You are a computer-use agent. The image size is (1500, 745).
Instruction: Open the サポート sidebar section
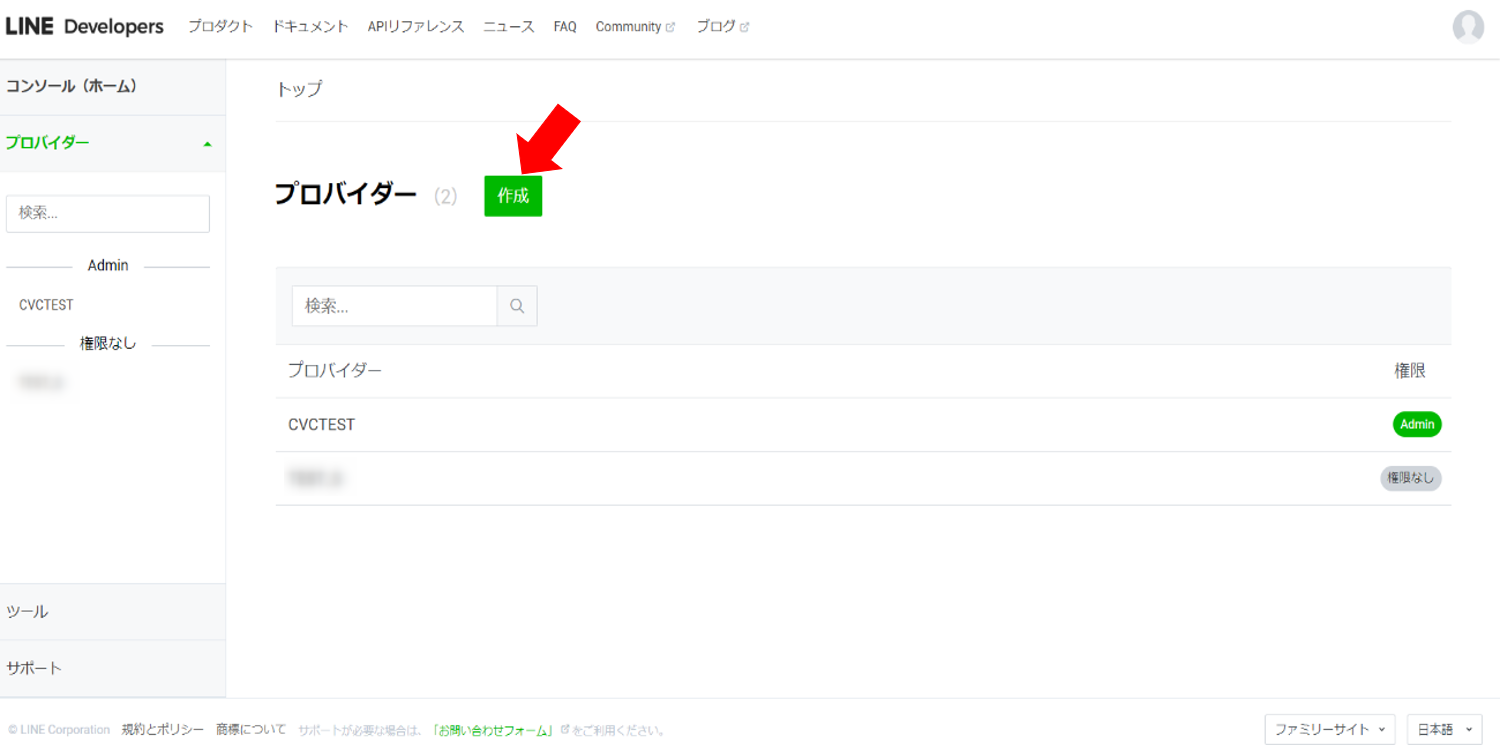(x=112, y=668)
